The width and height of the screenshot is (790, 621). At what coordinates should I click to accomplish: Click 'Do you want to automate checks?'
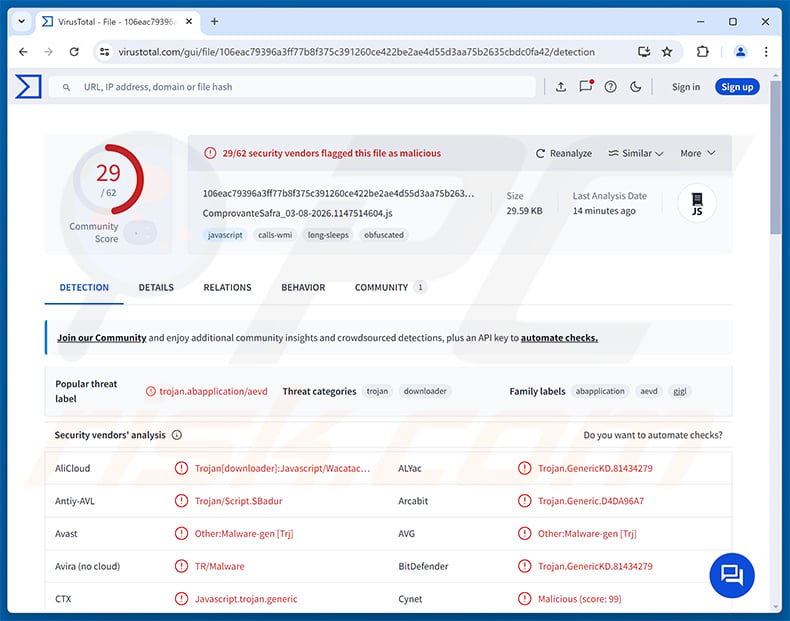(652, 435)
